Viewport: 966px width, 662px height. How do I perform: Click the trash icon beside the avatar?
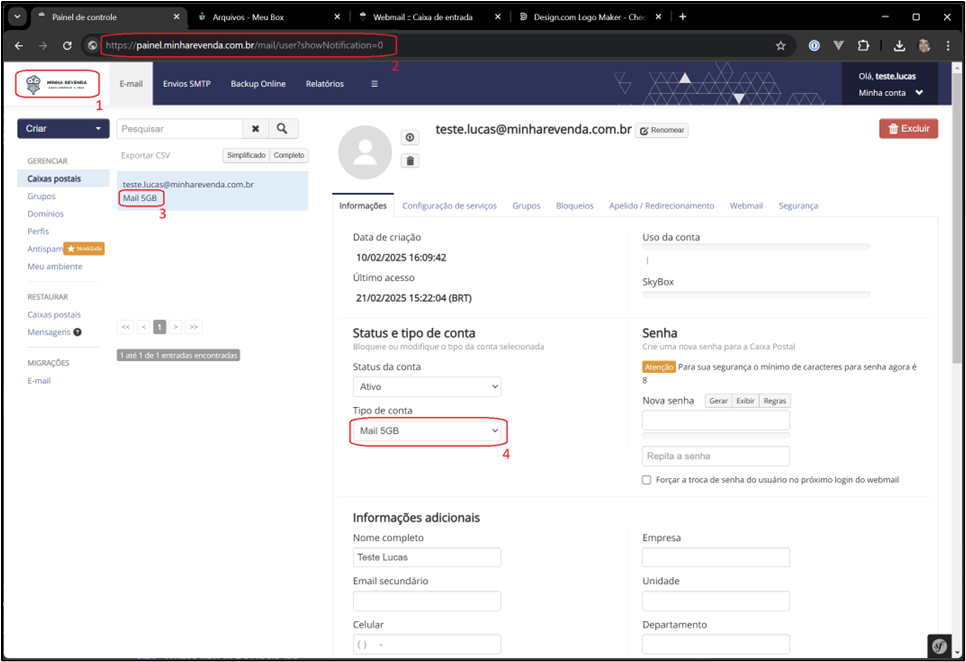410,160
